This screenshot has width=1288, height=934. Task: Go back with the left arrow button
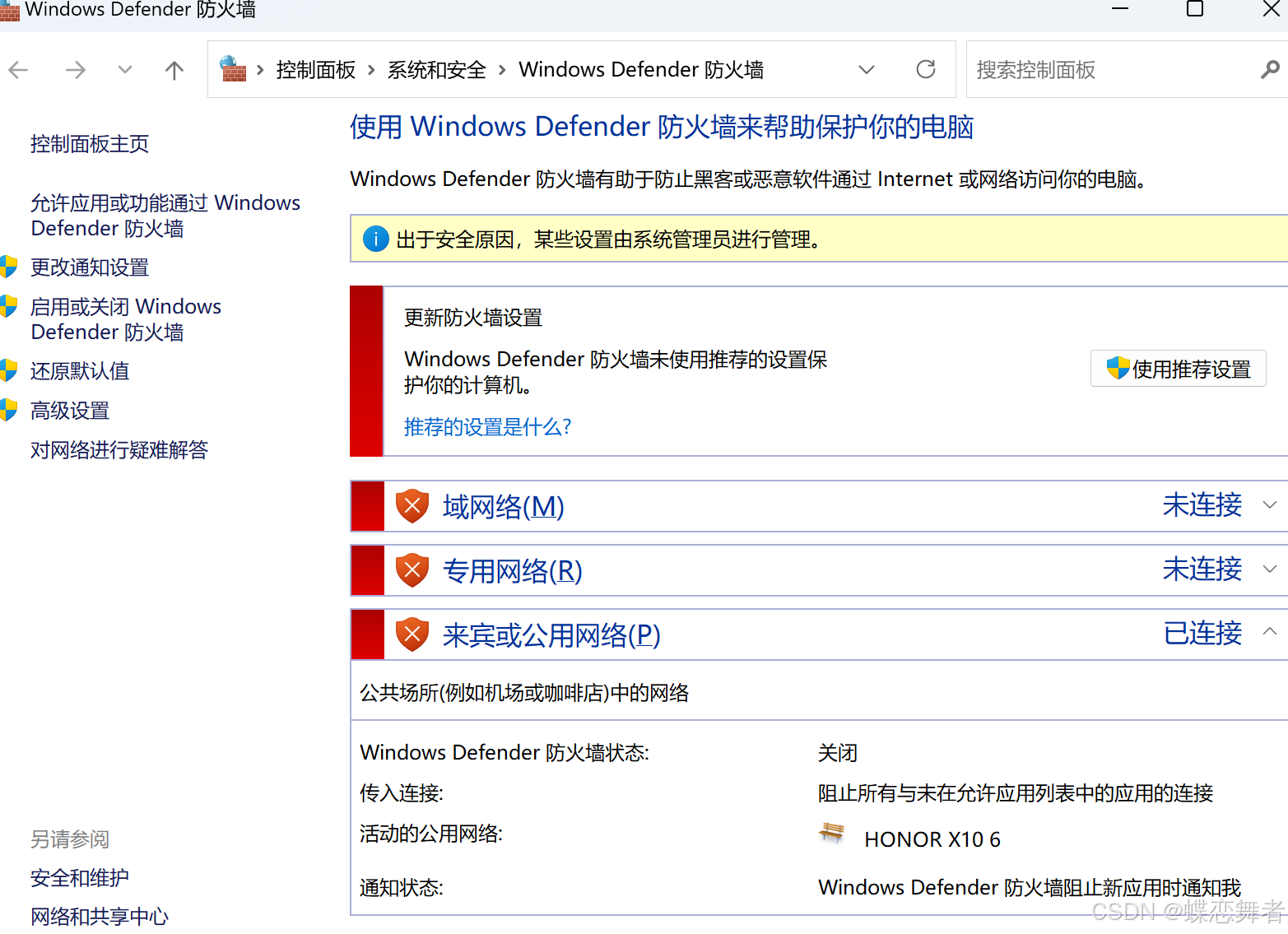tap(18, 70)
